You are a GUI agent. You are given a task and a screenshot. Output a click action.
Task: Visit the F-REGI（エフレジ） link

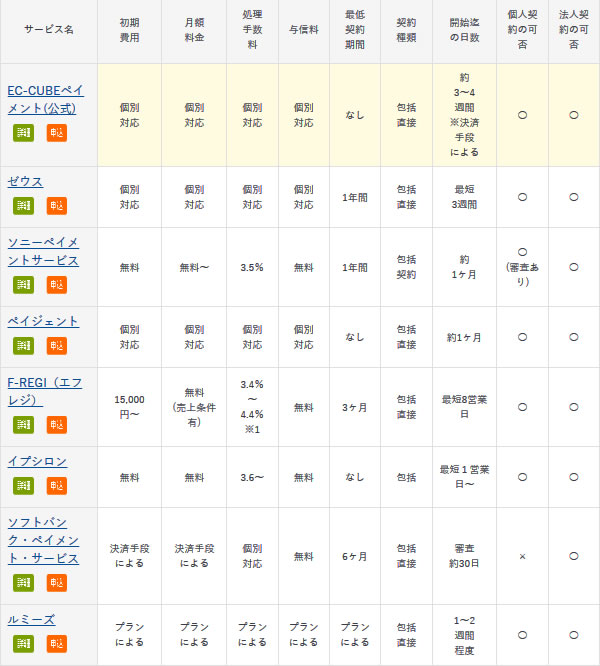click(x=43, y=391)
